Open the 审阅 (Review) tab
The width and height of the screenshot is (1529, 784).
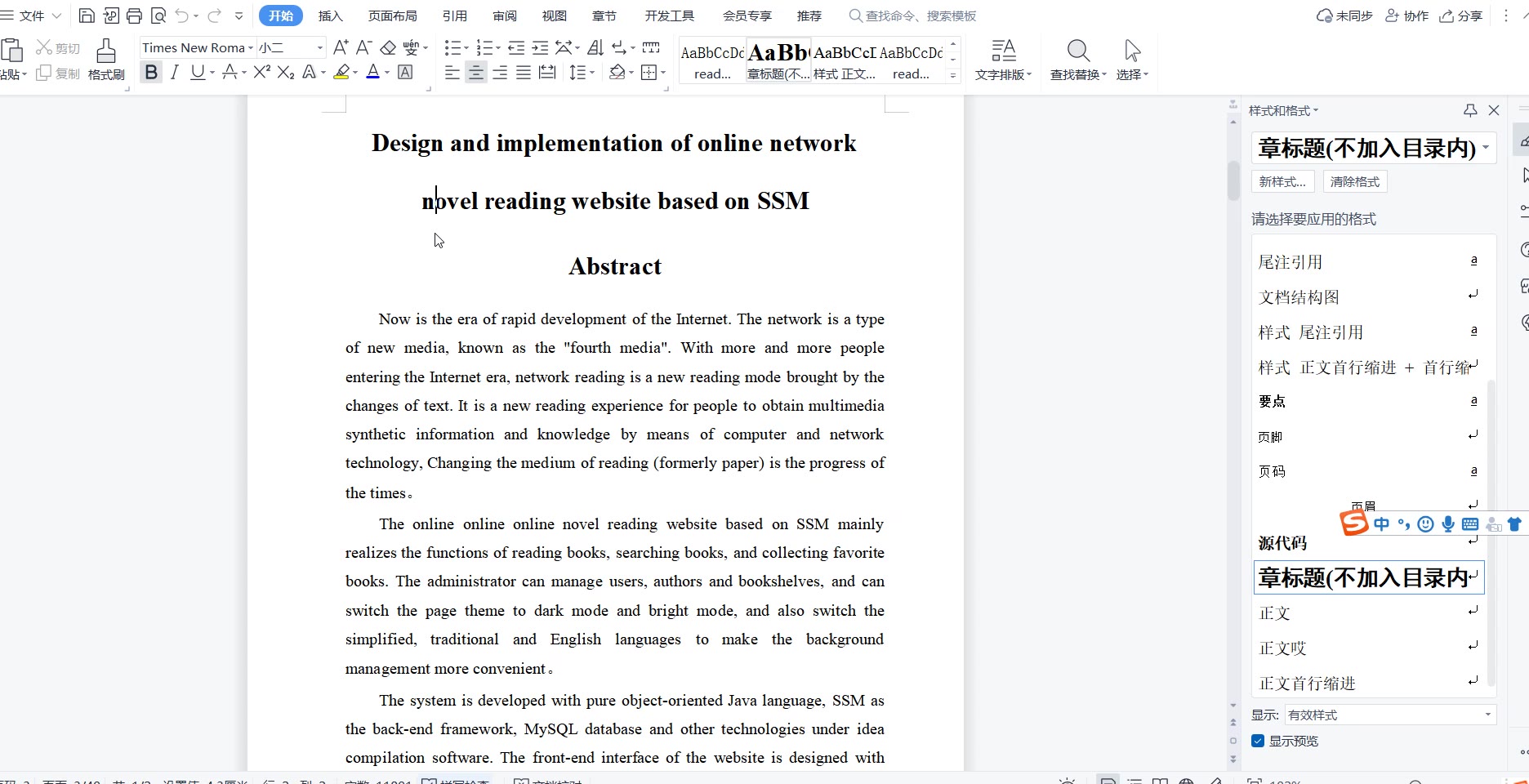coord(505,16)
